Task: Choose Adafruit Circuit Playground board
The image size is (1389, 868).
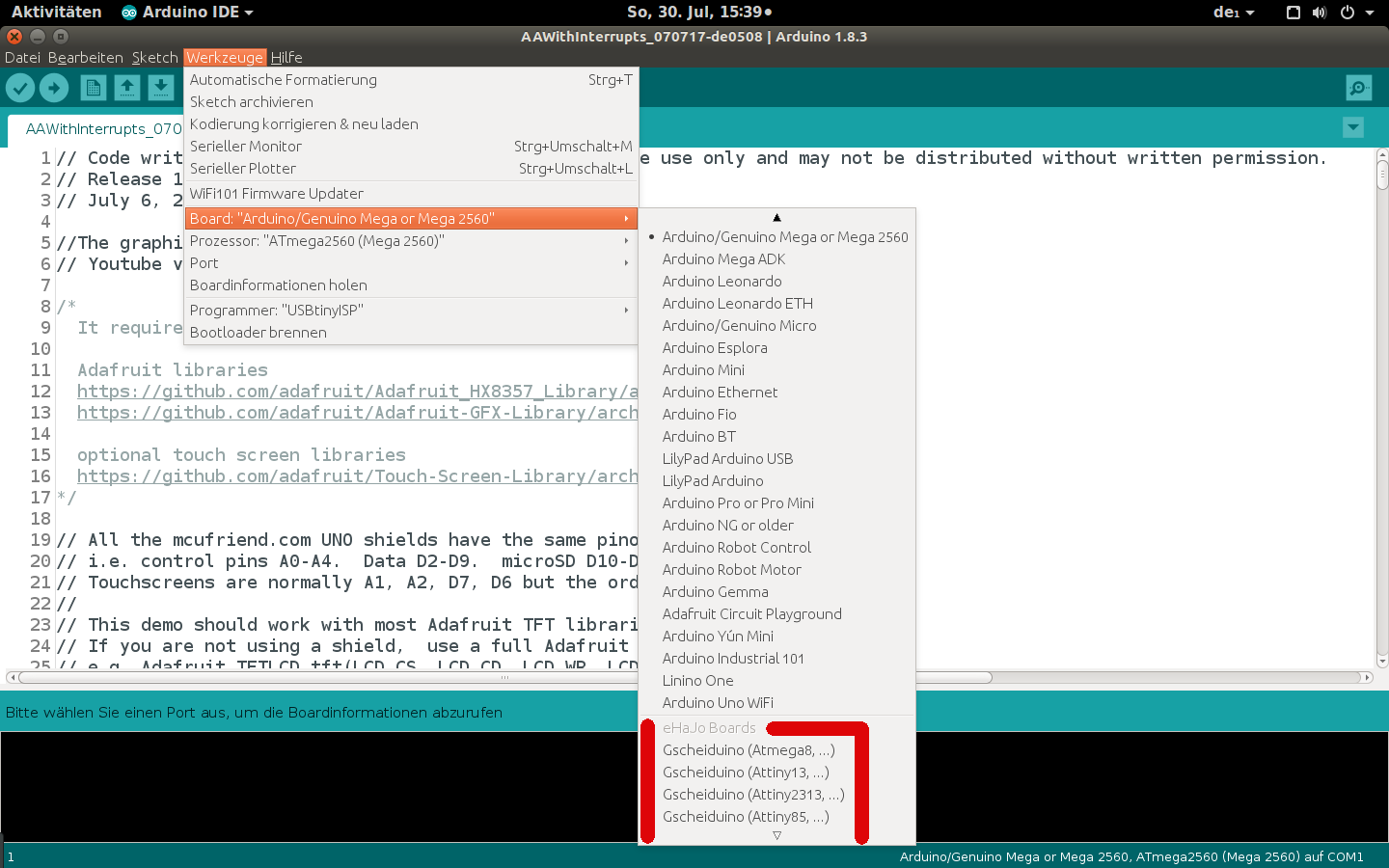Action: (x=777, y=614)
